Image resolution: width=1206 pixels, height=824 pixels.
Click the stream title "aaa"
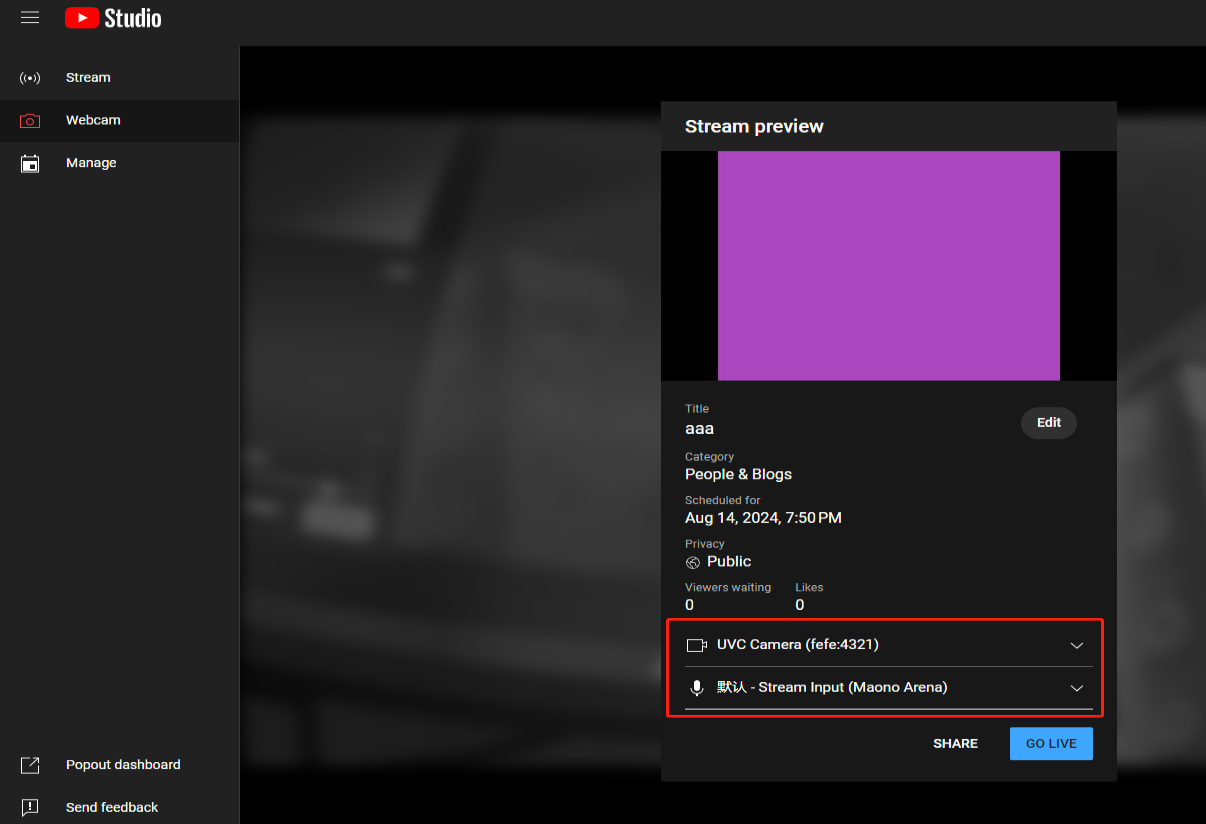point(699,429)
